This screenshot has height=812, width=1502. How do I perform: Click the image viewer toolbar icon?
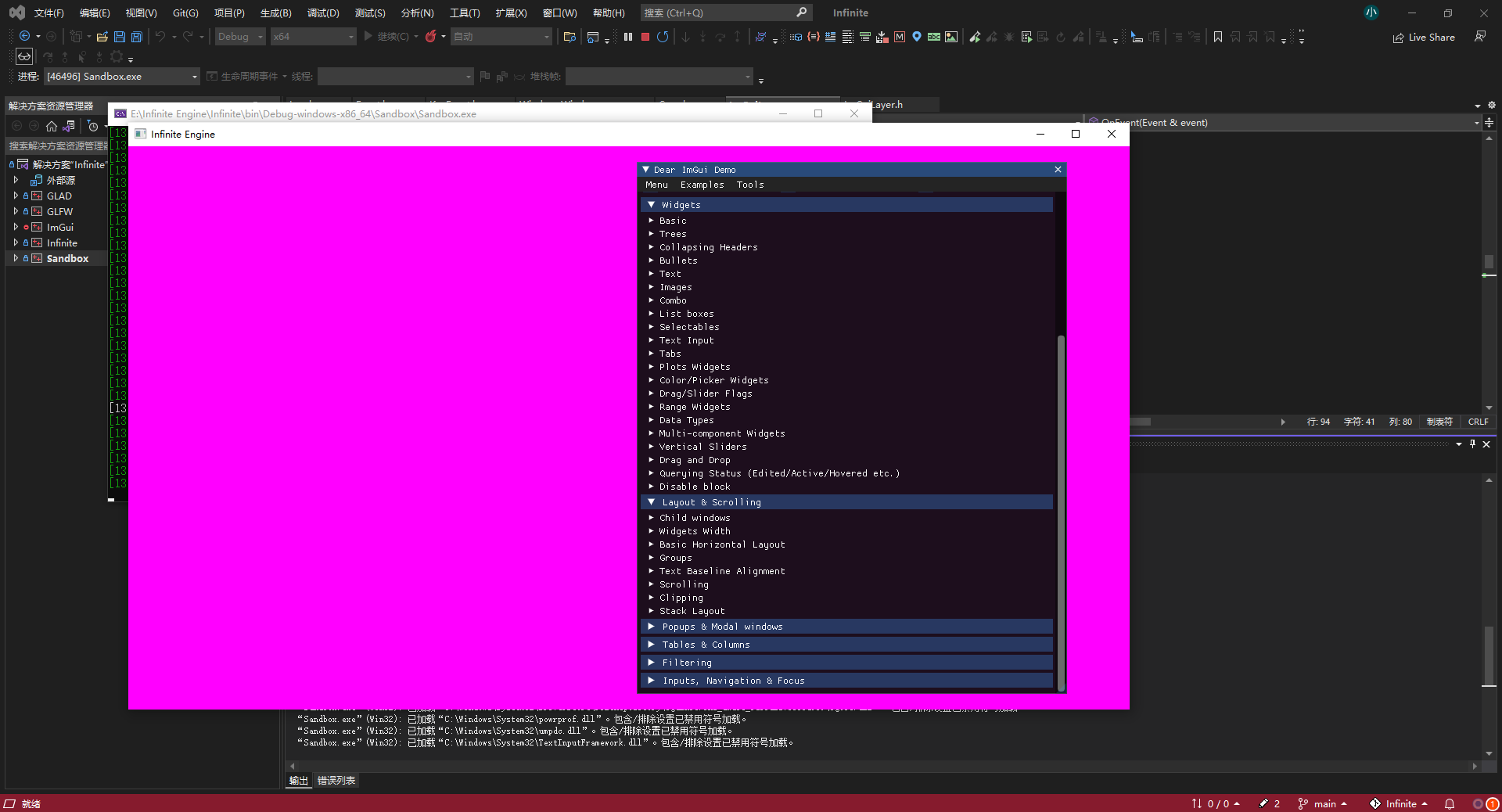click(x=951, y=37)
